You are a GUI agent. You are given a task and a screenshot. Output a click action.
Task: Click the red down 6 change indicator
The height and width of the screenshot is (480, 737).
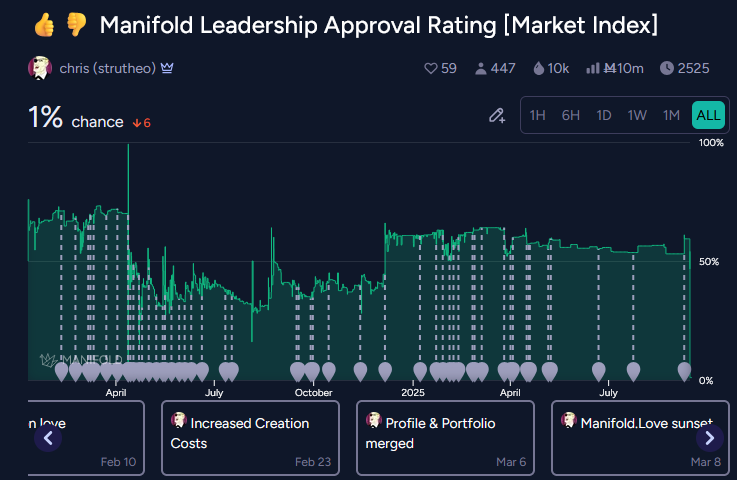click(x=141, y=123)
